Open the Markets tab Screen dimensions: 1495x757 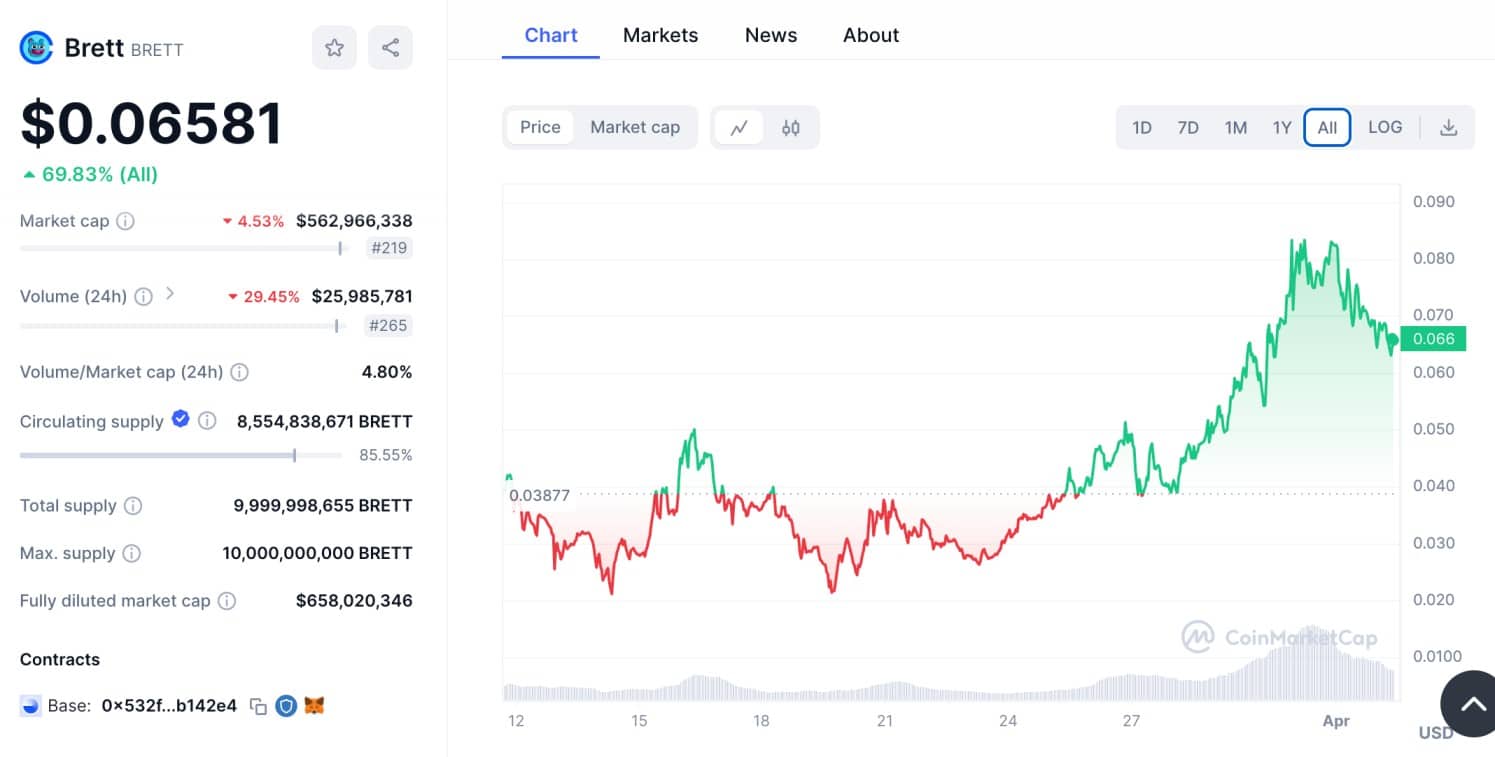pos(660,35)
